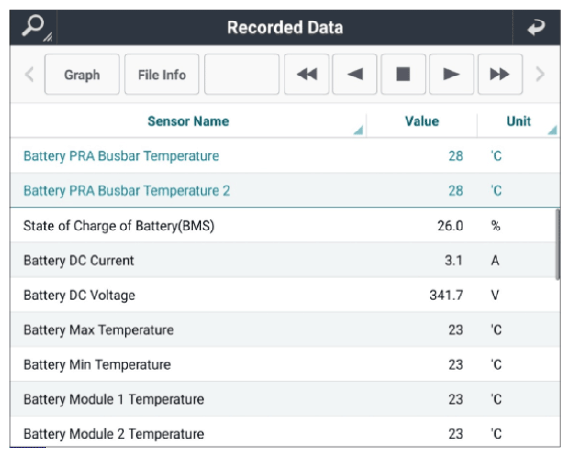
Task: Toggle Battery PRA Busbar Temperature 2 row
Action: [x=285, y=191]
